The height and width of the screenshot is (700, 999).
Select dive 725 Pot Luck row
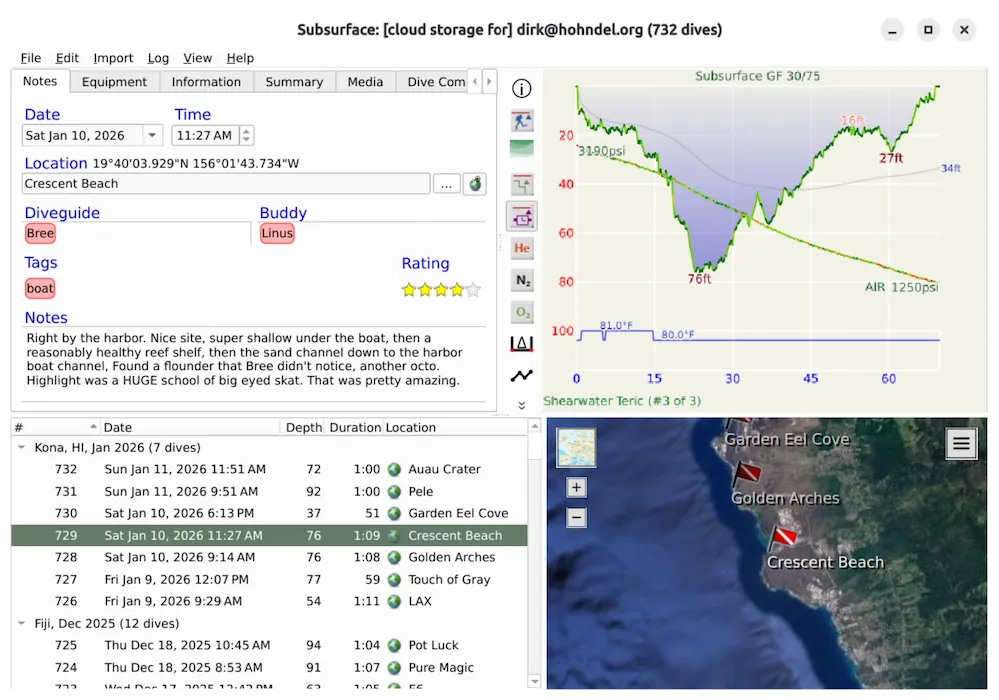tap(269, 645)
